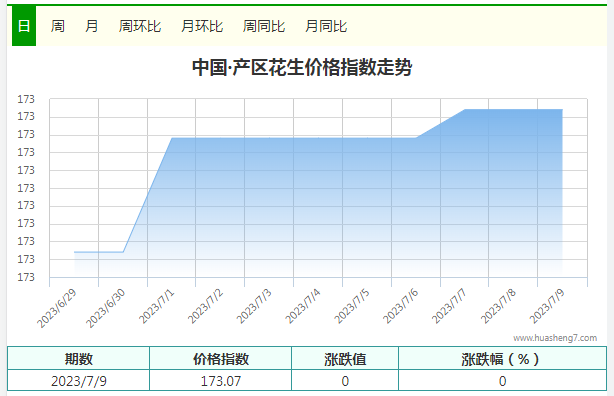Viewport: 614px width, 396px height.
Task: Open the 月环比 tab
Action: pyautogui.click(x=202, y=26)
